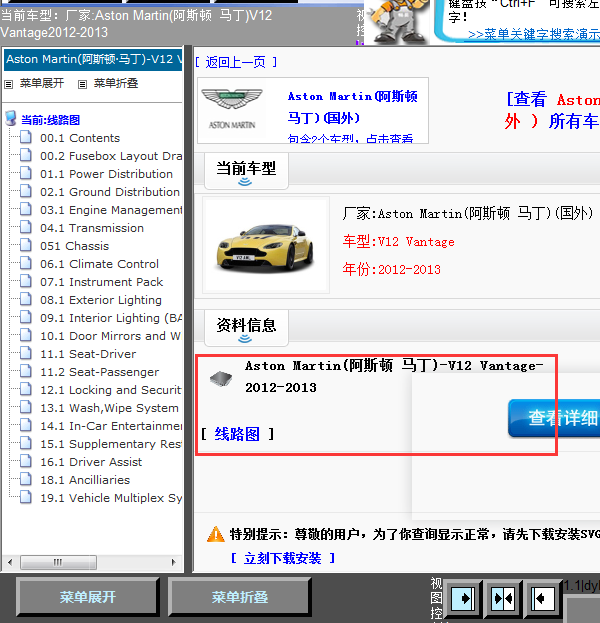Collapse 资料信息 section chevron
This screenshot has width=600, height=623.
(x=245, y=339)
